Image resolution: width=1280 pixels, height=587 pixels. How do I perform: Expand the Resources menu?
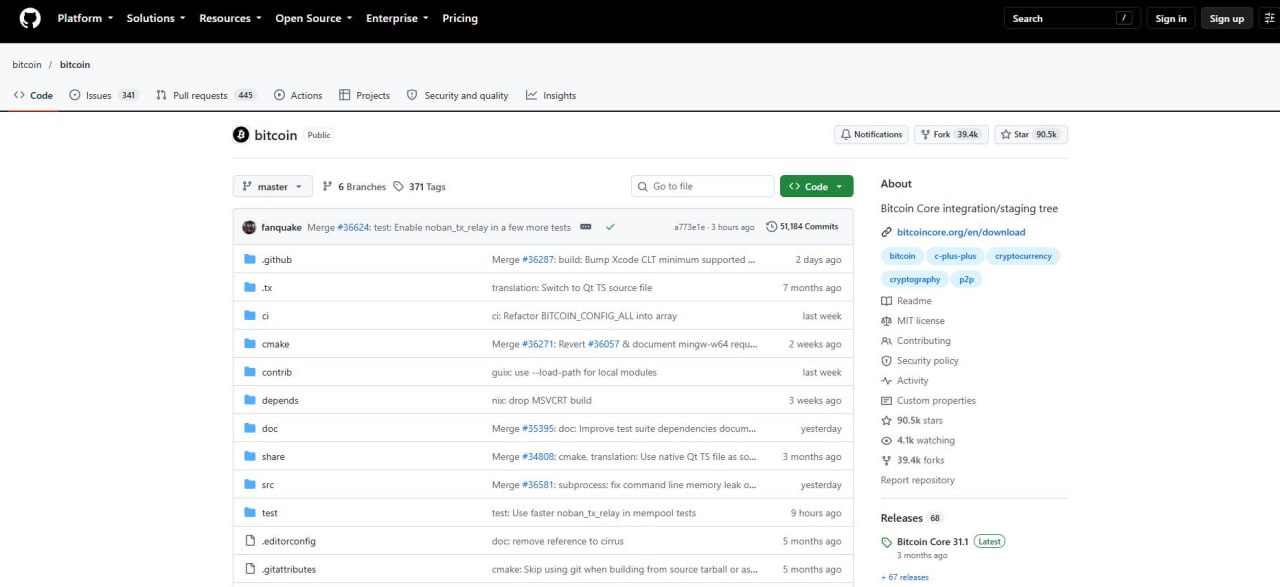[230, 18]
